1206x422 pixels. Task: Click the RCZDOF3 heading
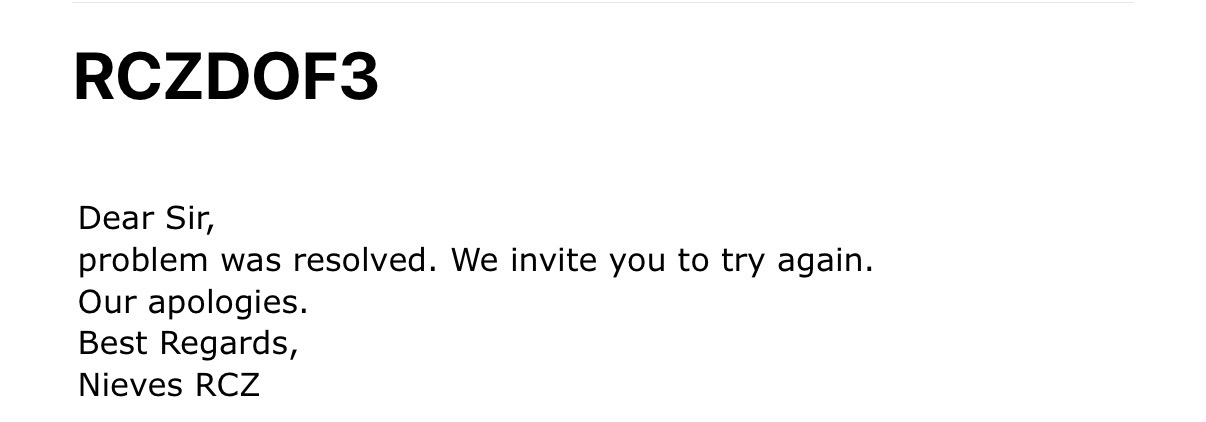point(226,77)
